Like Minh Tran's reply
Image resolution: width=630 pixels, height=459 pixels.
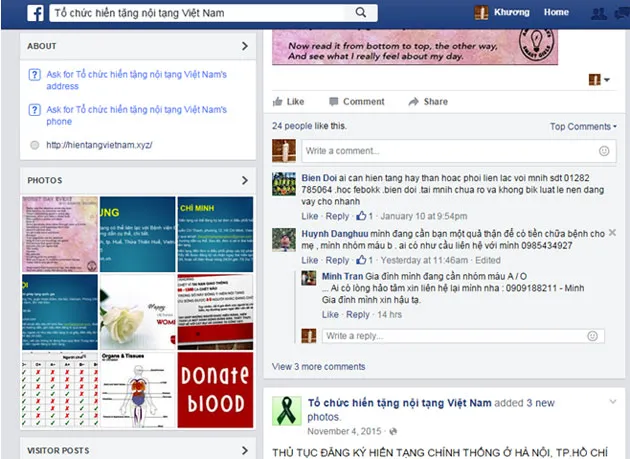(x=330, y=315)
